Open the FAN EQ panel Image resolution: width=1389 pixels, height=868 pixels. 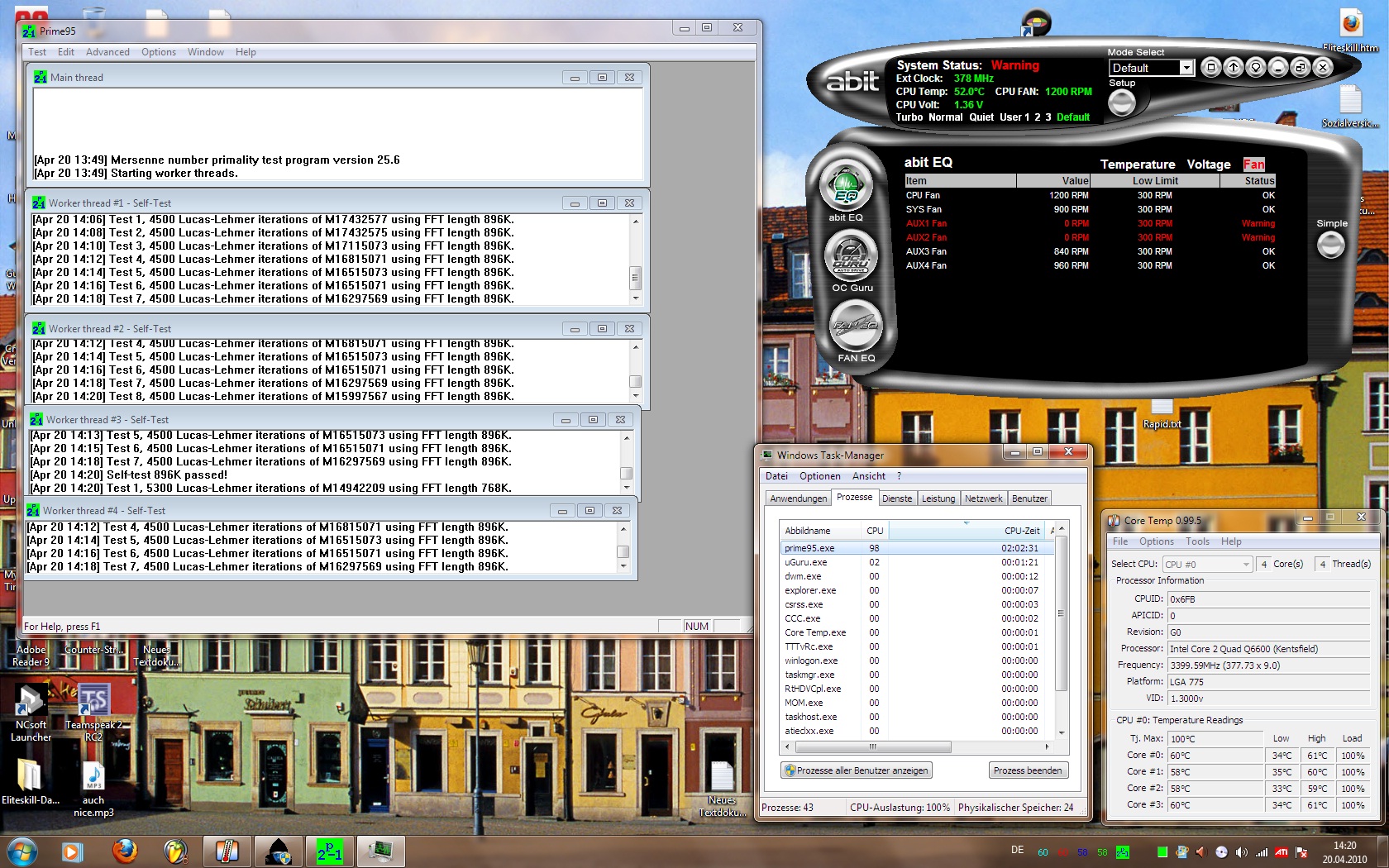(856, 326)
